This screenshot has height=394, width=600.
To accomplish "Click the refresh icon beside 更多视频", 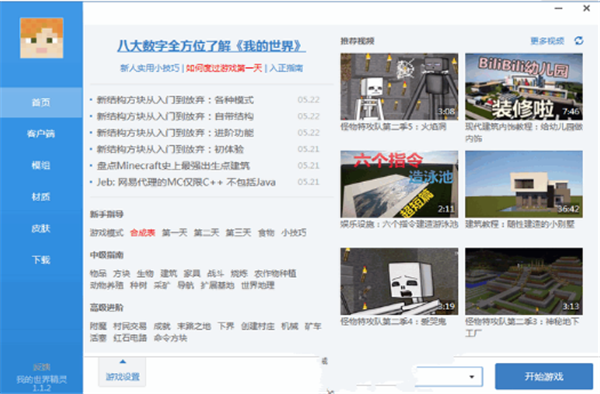I will point(579,41).
